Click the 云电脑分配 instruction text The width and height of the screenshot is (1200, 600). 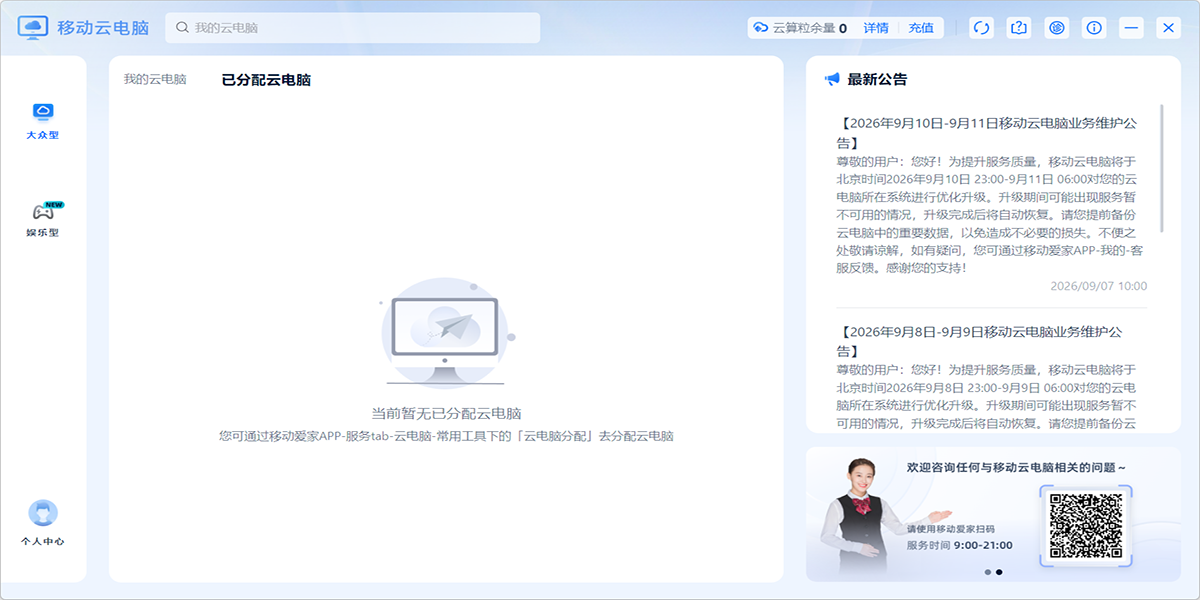click(x=446, y=437)
